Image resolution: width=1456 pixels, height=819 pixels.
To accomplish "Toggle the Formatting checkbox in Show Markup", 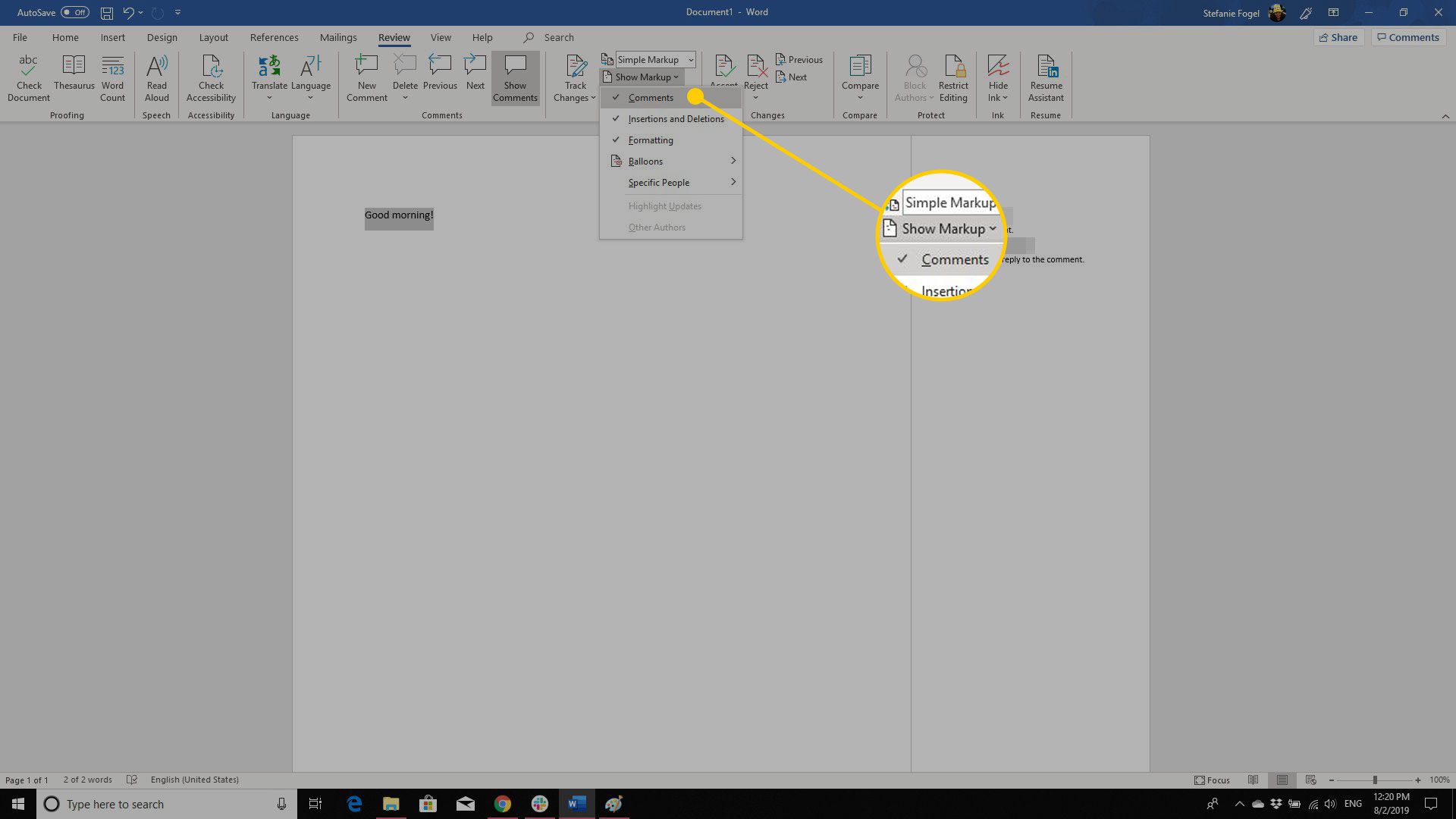I will (650, 140).
